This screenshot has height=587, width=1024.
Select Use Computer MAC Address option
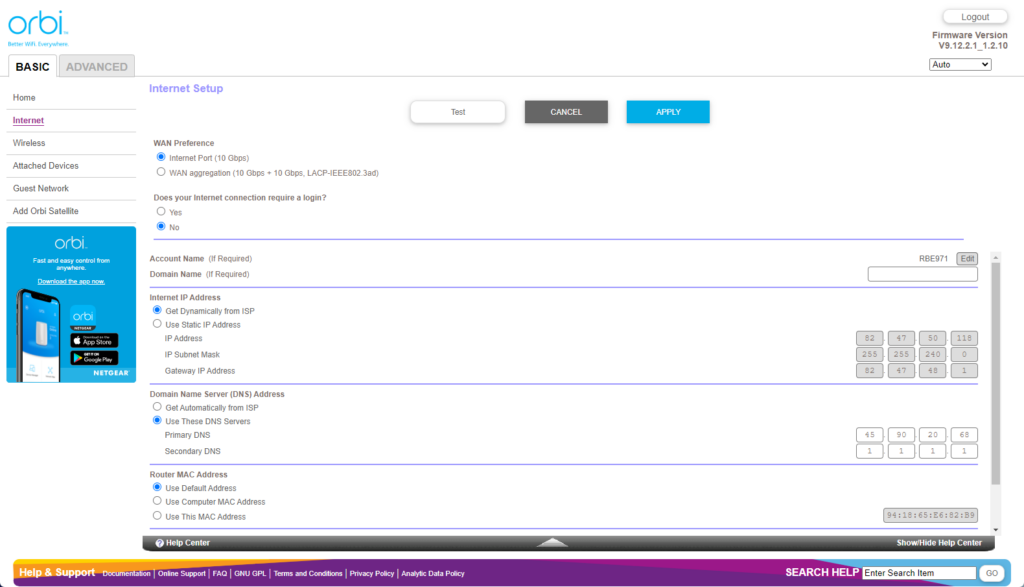[157, 501]
